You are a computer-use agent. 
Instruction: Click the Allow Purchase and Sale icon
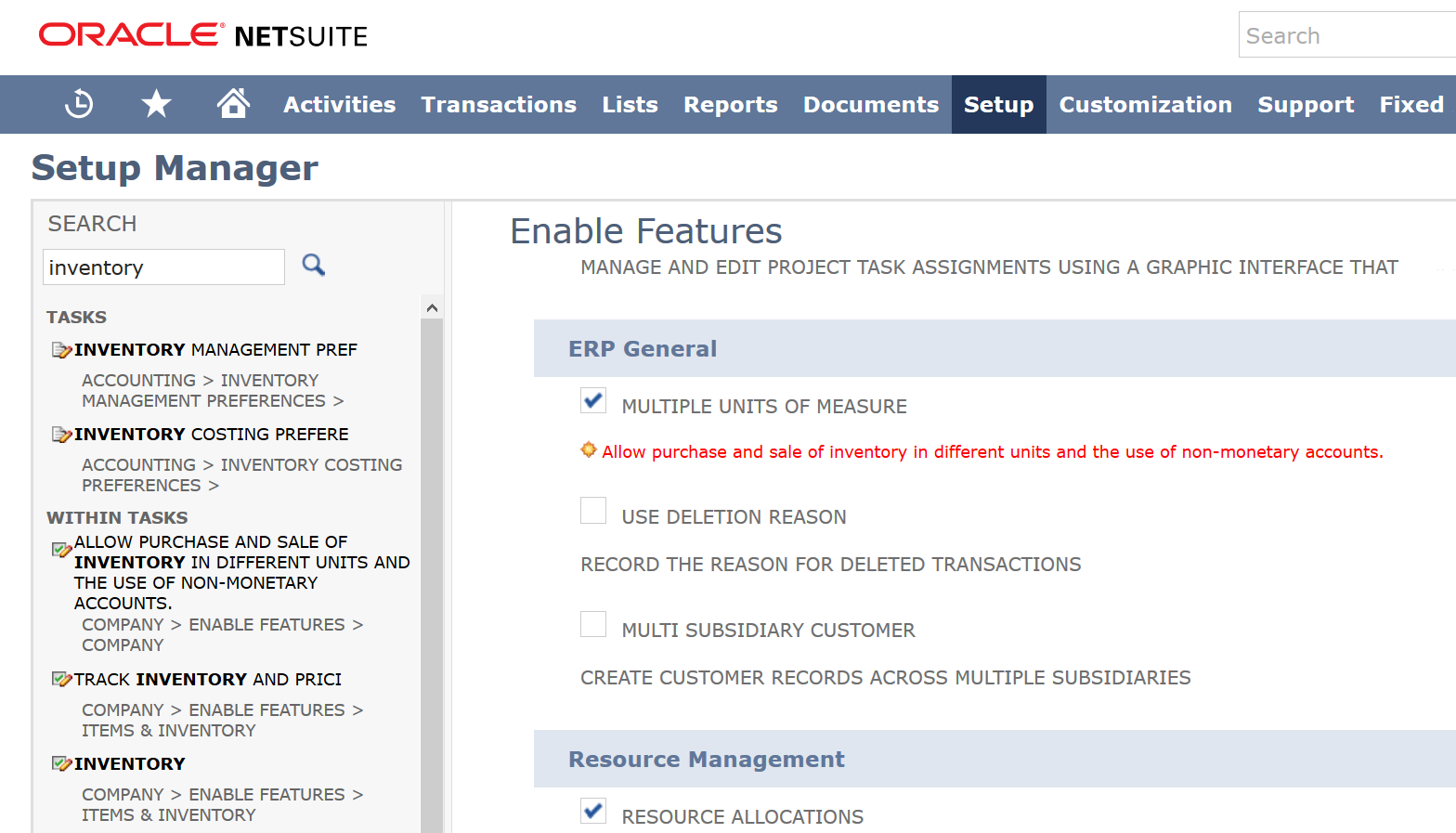(x=61, y=549)
